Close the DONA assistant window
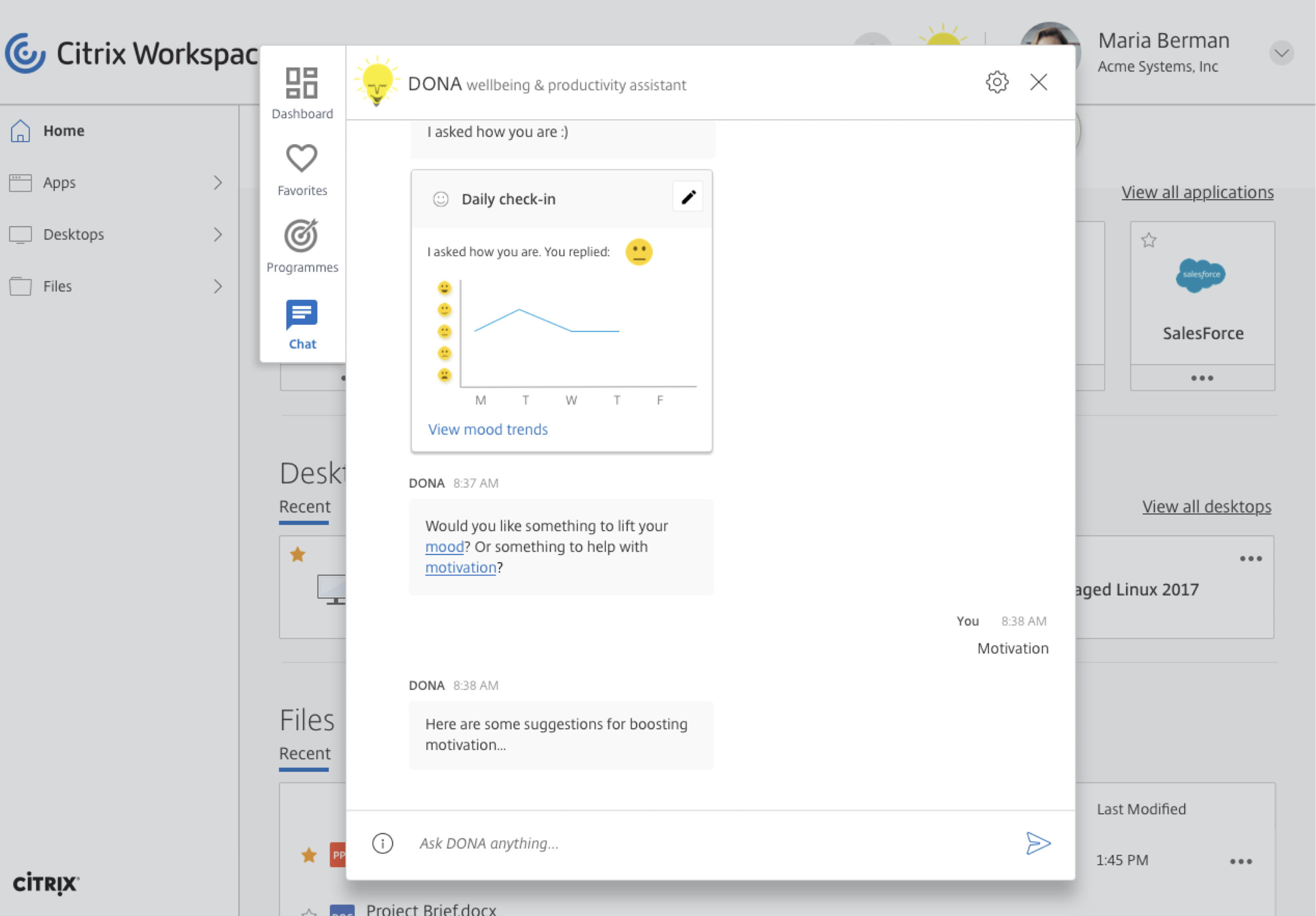 coord(1039,83)
